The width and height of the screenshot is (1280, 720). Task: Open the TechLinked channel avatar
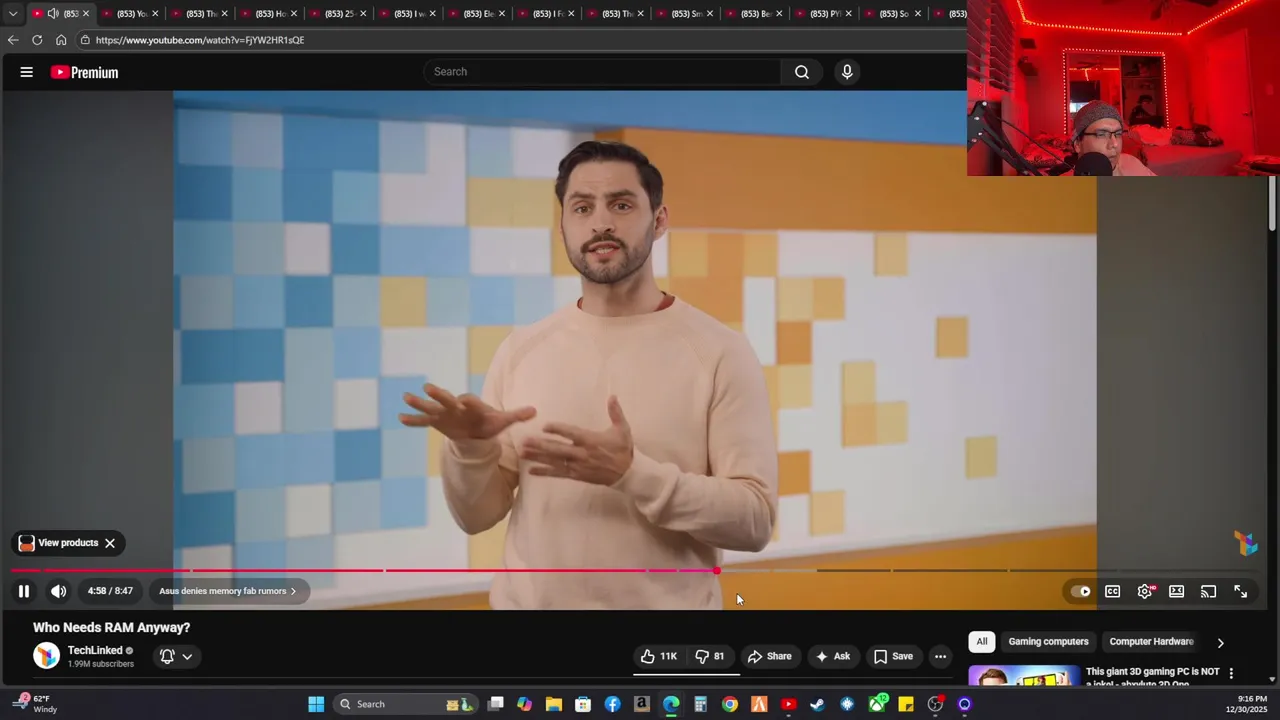point(46,656)
